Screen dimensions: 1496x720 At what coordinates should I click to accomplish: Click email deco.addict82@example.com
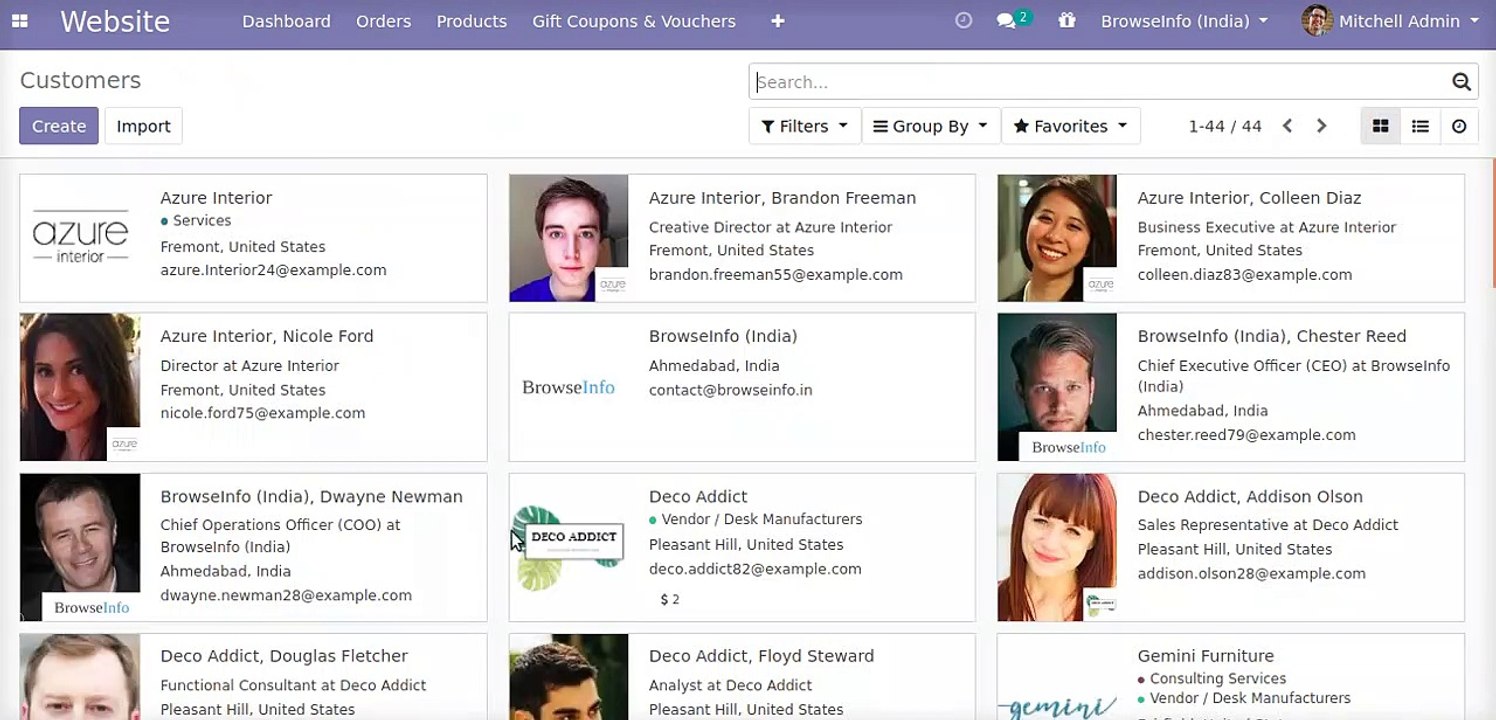755,569
